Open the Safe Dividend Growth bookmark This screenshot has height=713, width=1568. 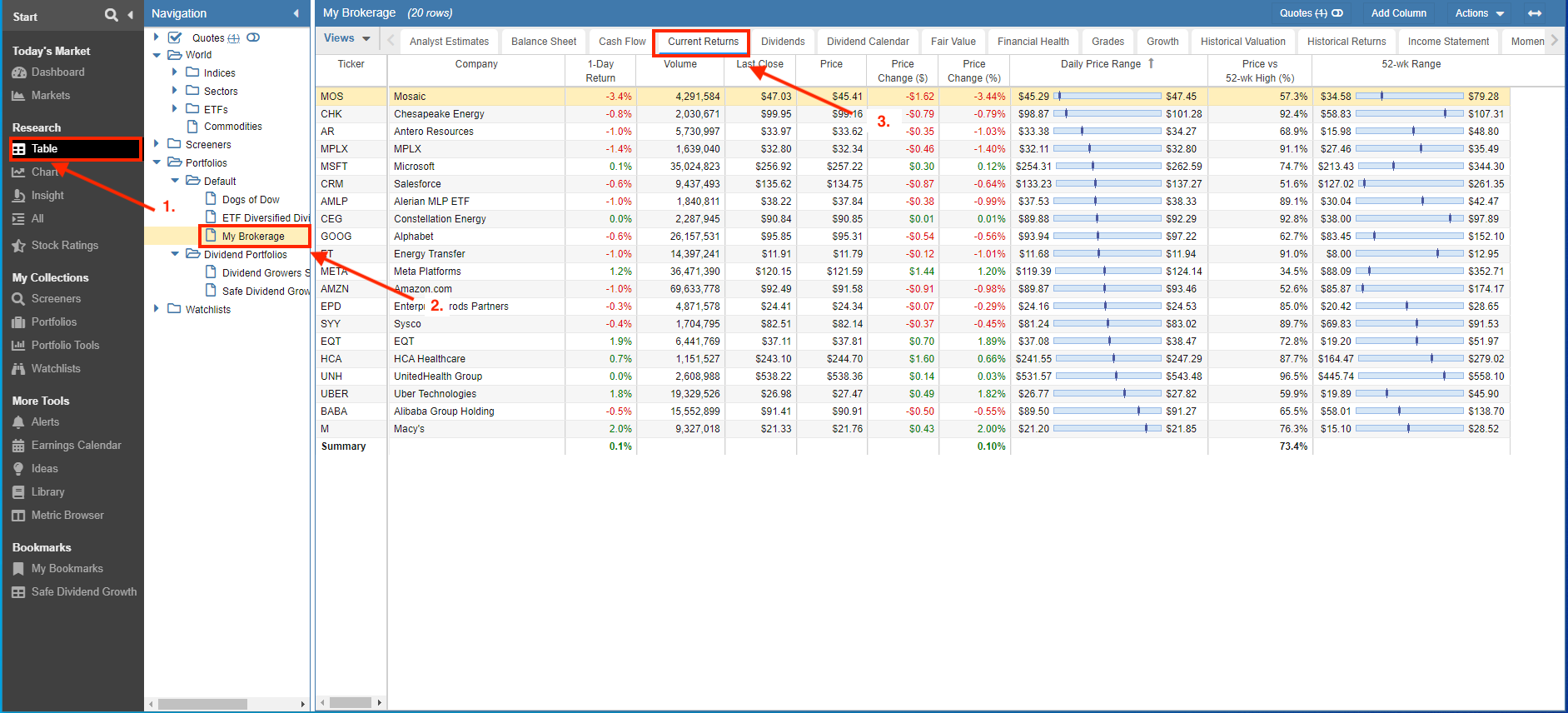pos(83,592)
